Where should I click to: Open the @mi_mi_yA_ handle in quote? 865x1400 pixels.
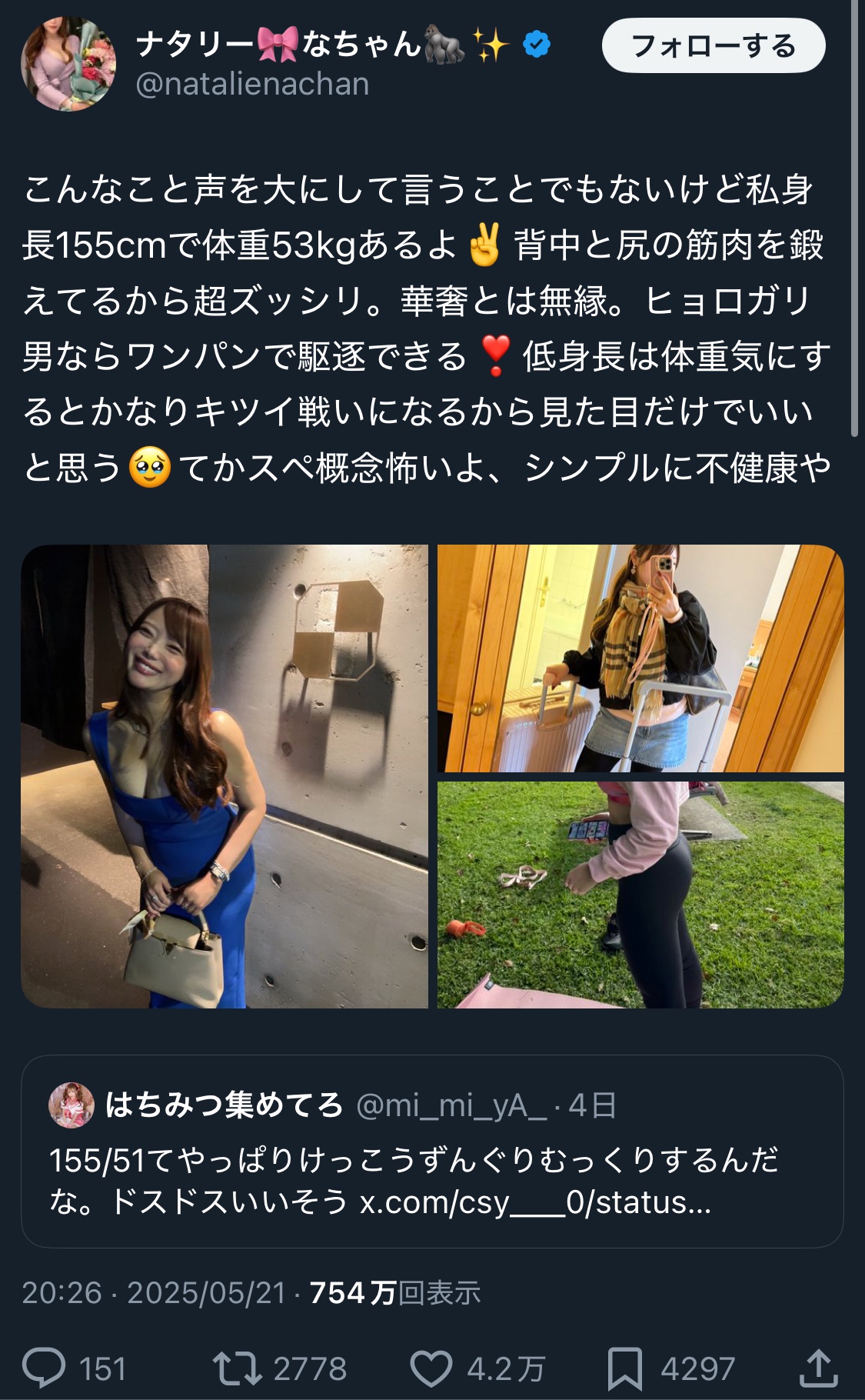click(x=451, y=1105)
